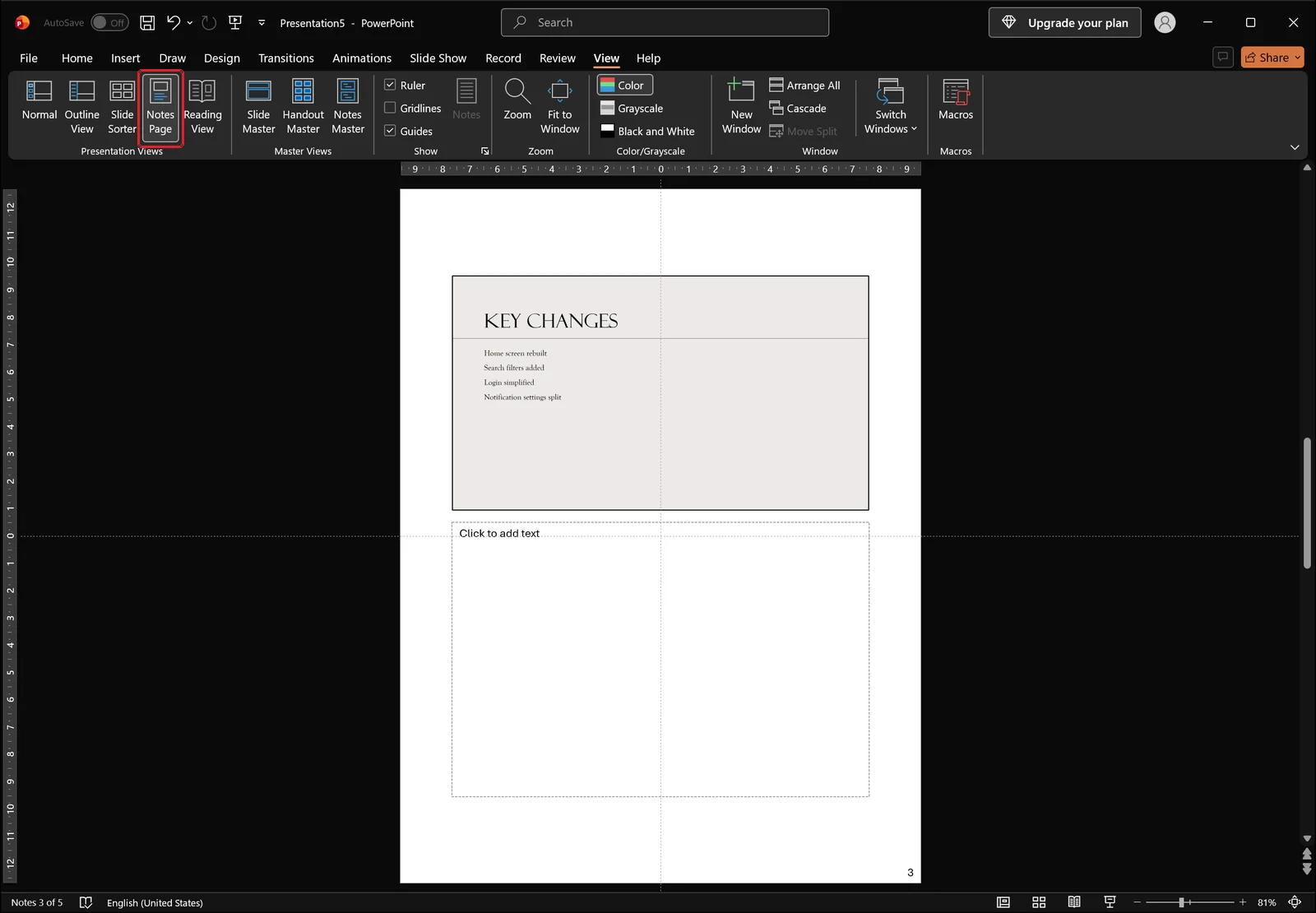The width and height of the screenshot is (1316, 913).
Task: Fit slide to current window icon
Action: [1295, 902]
